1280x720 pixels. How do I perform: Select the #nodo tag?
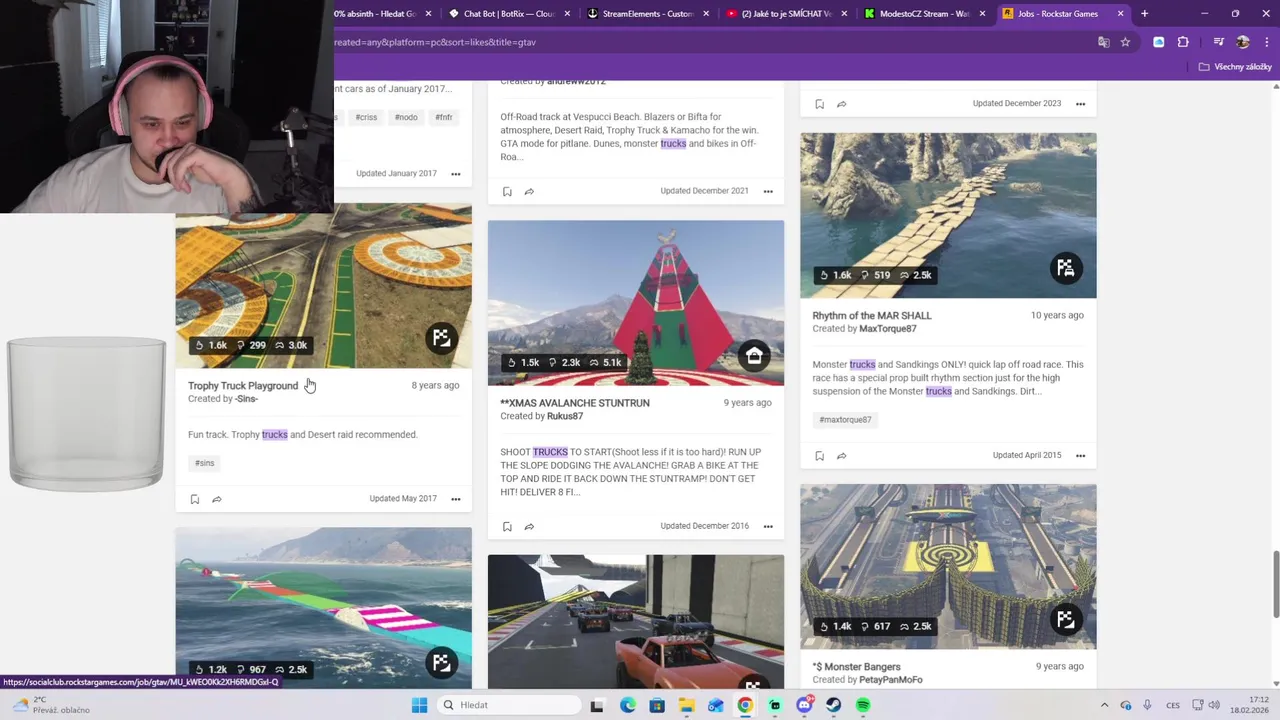(x=406, y=117)
